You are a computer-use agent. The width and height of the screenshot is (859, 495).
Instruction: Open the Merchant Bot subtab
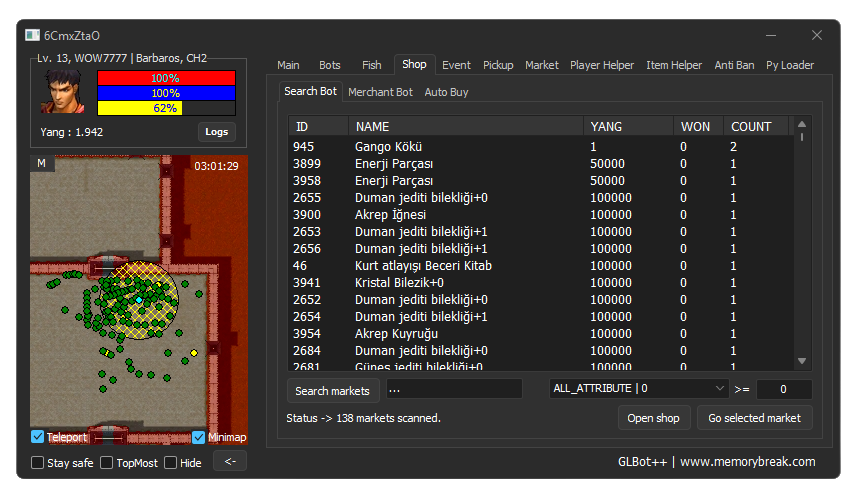380,92
